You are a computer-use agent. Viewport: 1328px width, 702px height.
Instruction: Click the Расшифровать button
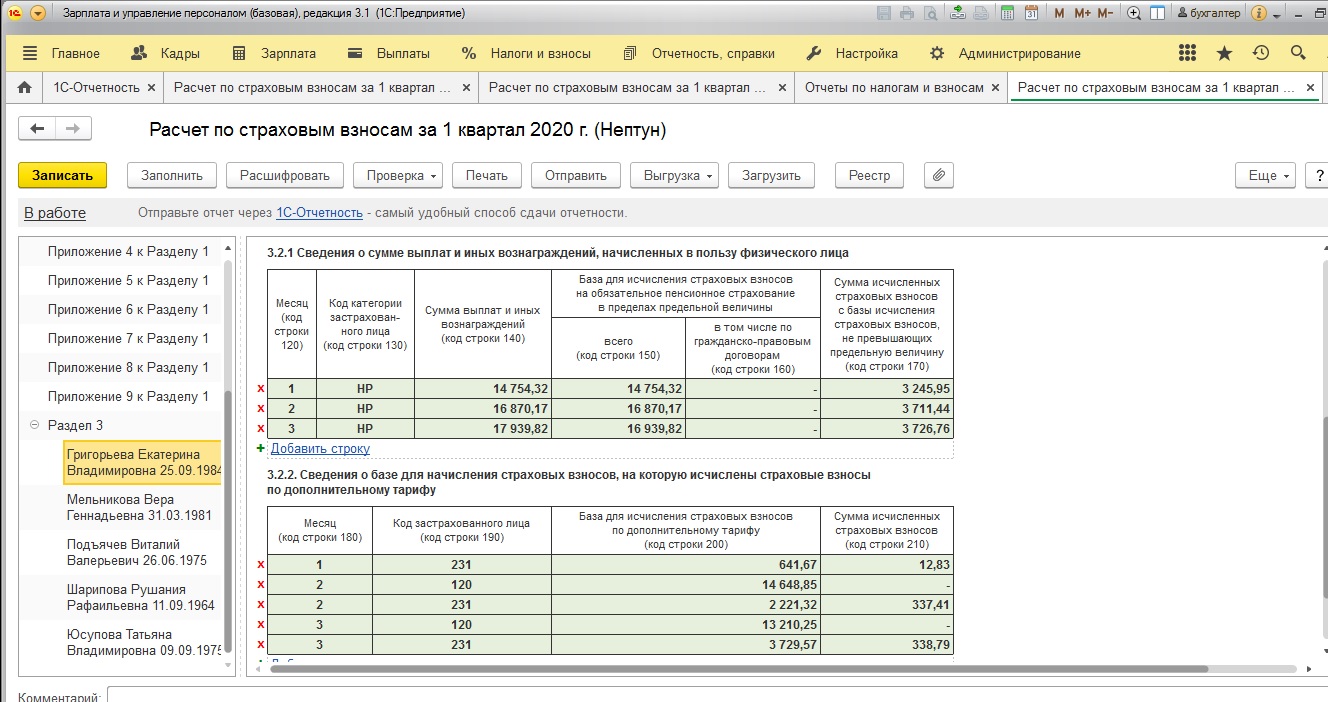click(285, 175)
